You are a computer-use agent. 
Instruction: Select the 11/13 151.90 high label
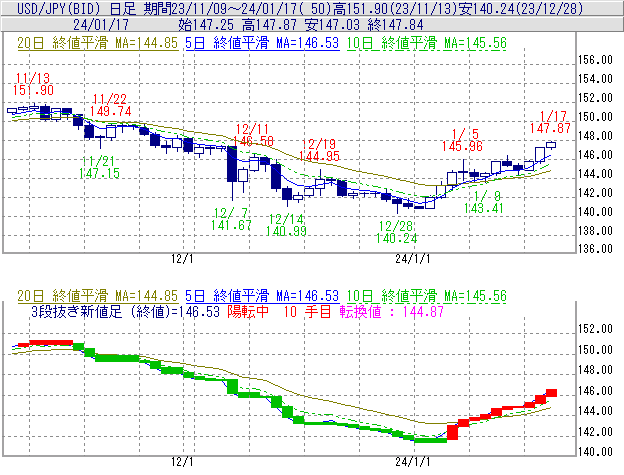click(33, 84)
